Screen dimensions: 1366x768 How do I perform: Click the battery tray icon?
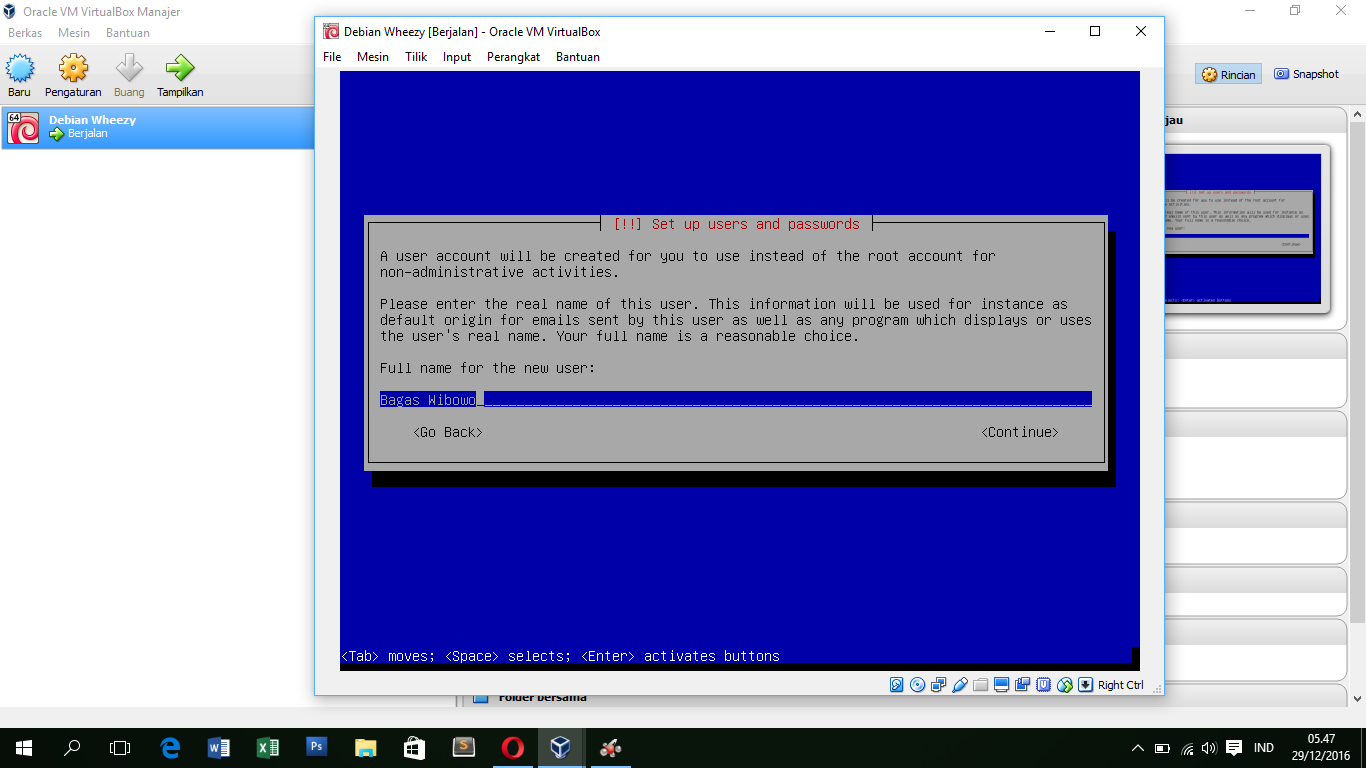(1162, 748)
